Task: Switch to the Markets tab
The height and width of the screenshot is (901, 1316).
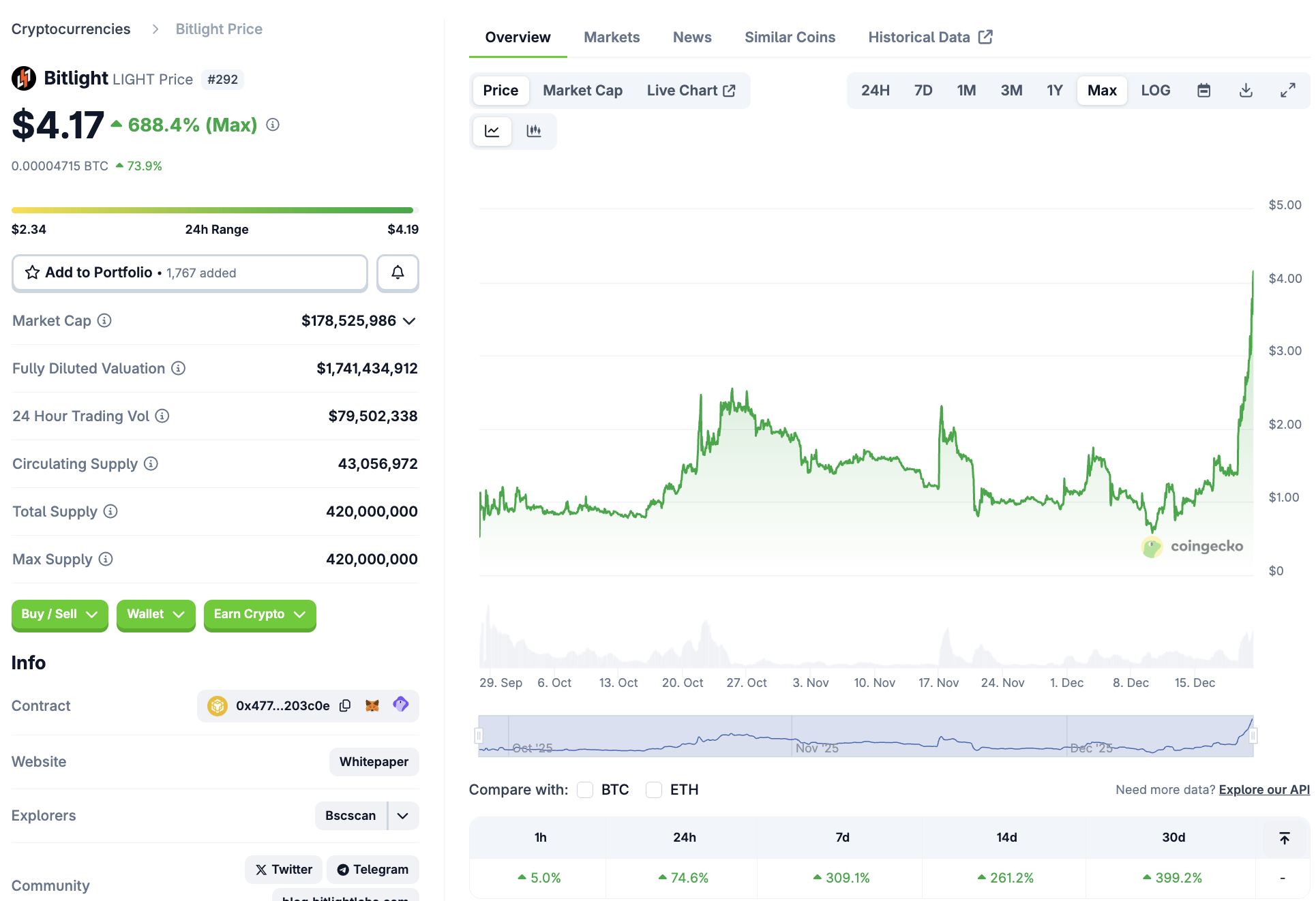Action: point(612,37)
